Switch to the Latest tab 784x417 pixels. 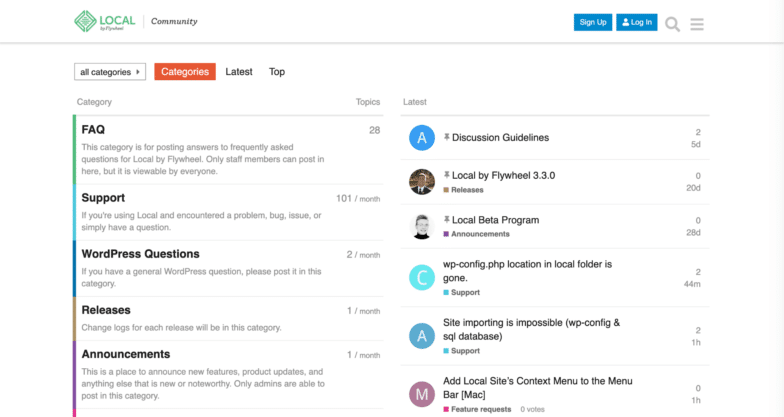point(239,72)
